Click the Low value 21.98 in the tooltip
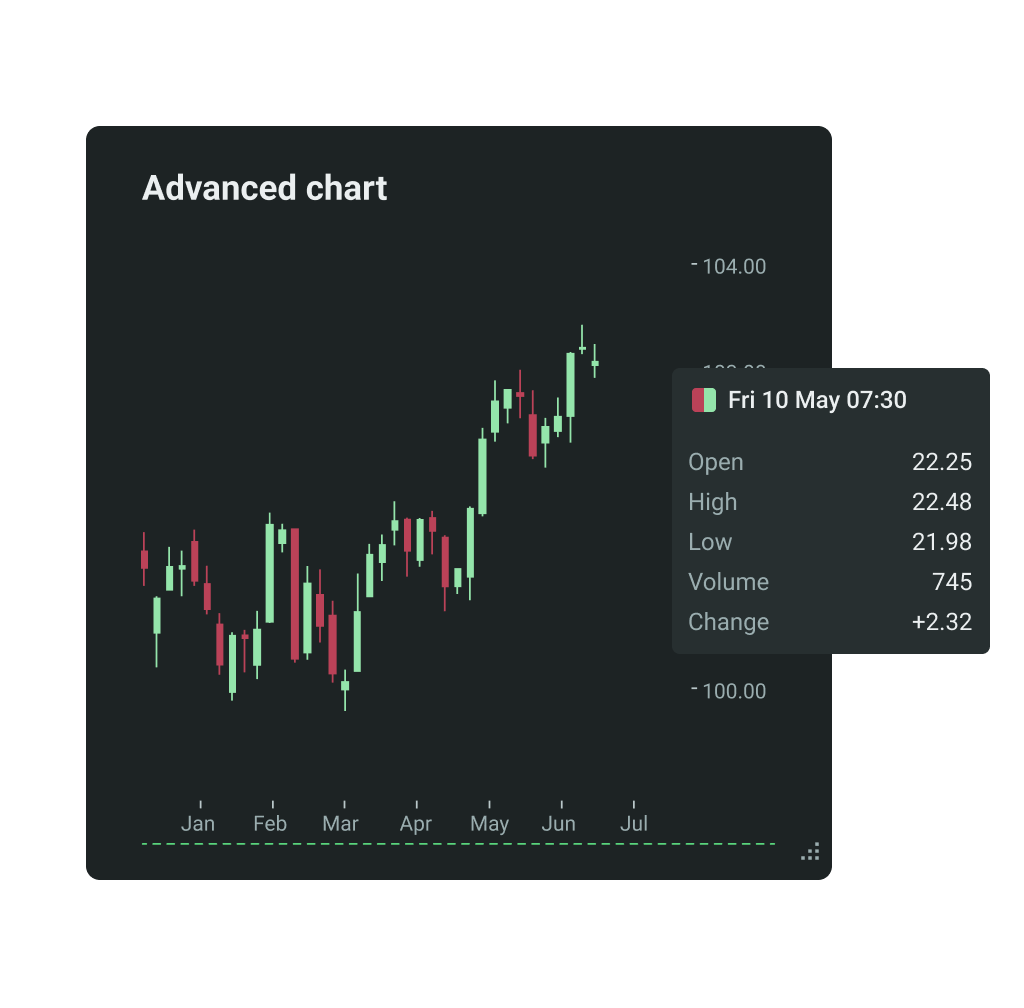Viewport: 1024px width, 1008px height. click(942, 542)
